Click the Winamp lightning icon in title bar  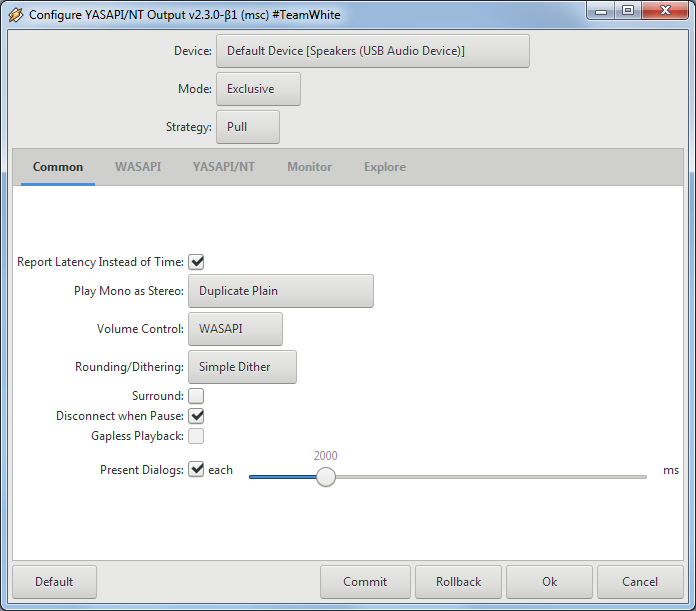[16, 15]
